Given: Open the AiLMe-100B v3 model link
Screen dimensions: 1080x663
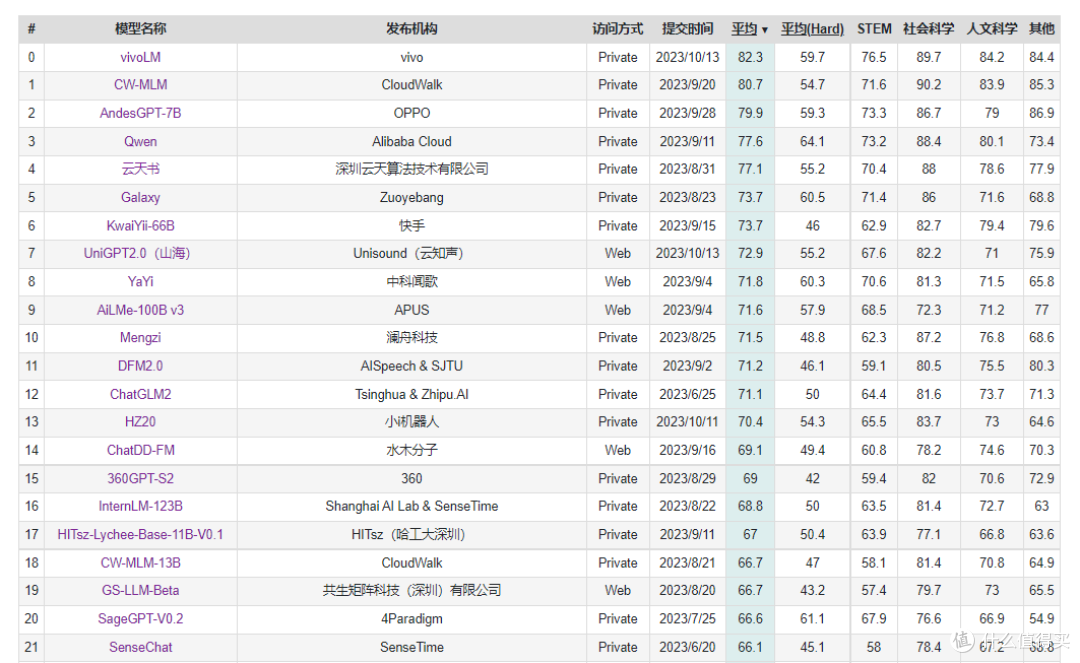Looking at the screenshot, I should click(141, 310).
